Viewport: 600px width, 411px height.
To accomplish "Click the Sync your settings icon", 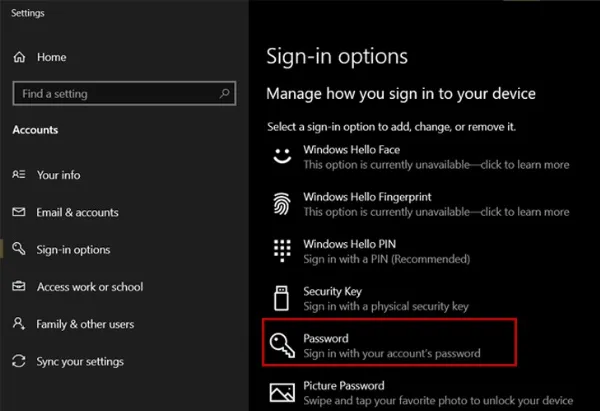I will [19, 362].
